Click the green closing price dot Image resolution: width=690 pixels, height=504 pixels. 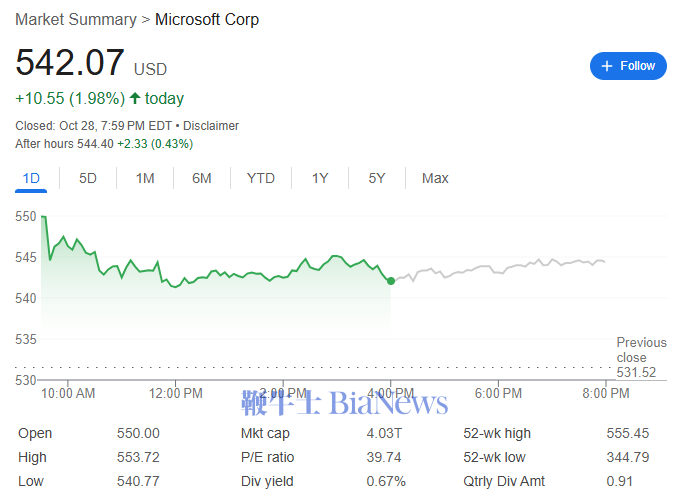coord(390,281)
